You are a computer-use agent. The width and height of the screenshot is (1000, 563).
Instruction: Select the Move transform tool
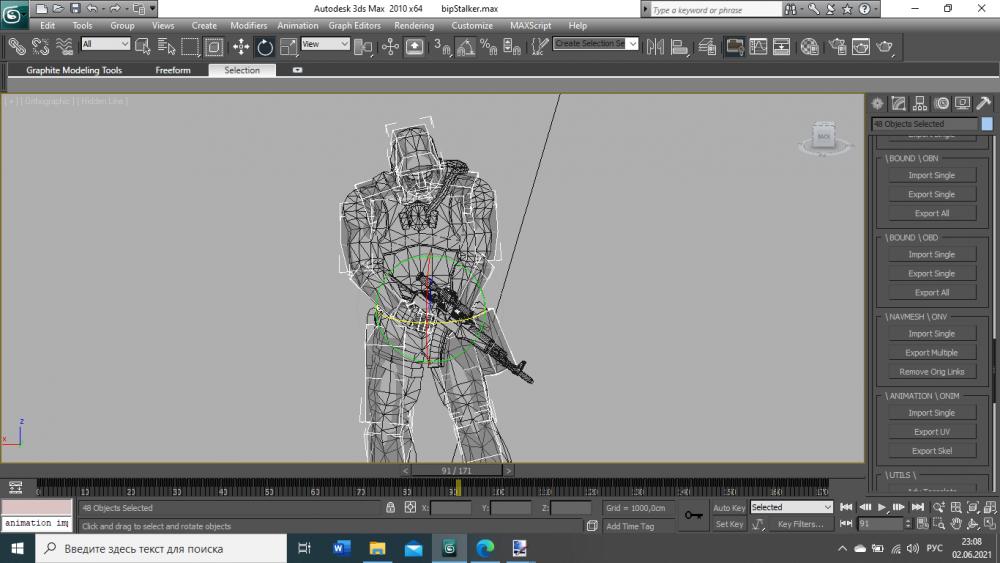coord(241,46)
